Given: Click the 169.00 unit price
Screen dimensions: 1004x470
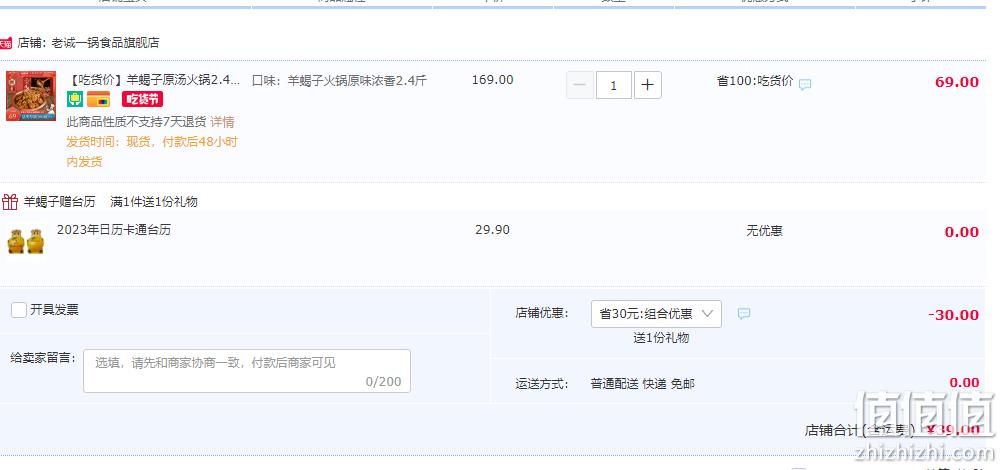Looking at the screenshot, I should pos(492,80).
